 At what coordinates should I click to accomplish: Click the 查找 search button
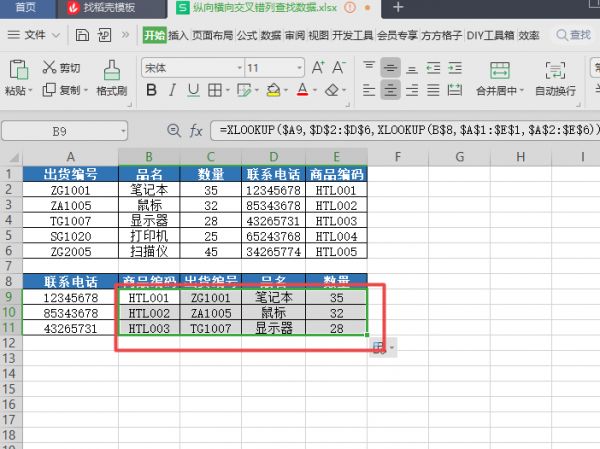[572, 35]
